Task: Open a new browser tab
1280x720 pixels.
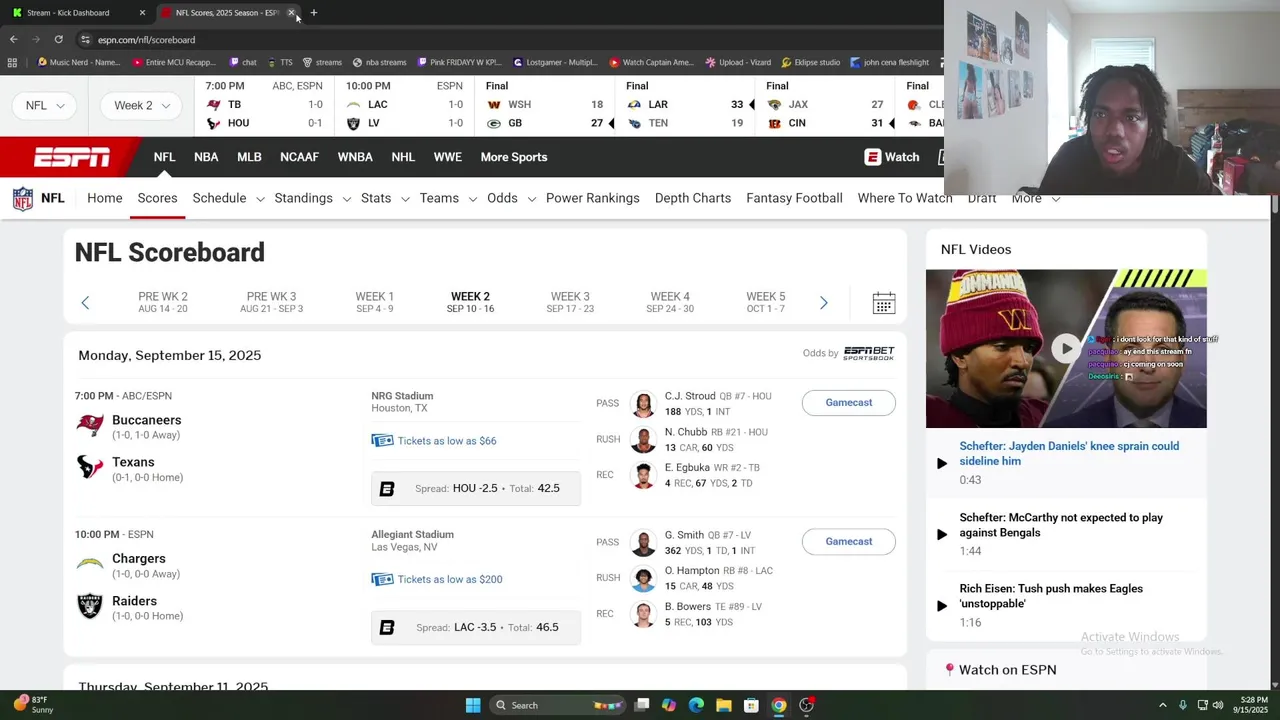Action: [x=313, y=13]
